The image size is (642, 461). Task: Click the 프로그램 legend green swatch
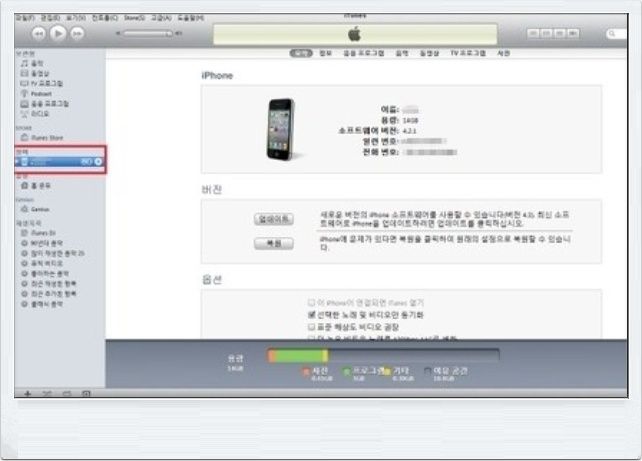pos(347,371)
